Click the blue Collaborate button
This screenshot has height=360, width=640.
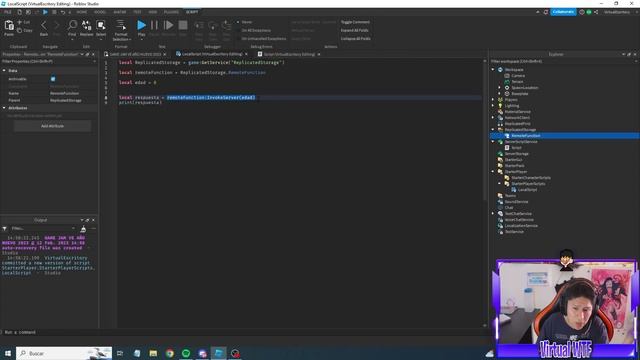[563, 12]
